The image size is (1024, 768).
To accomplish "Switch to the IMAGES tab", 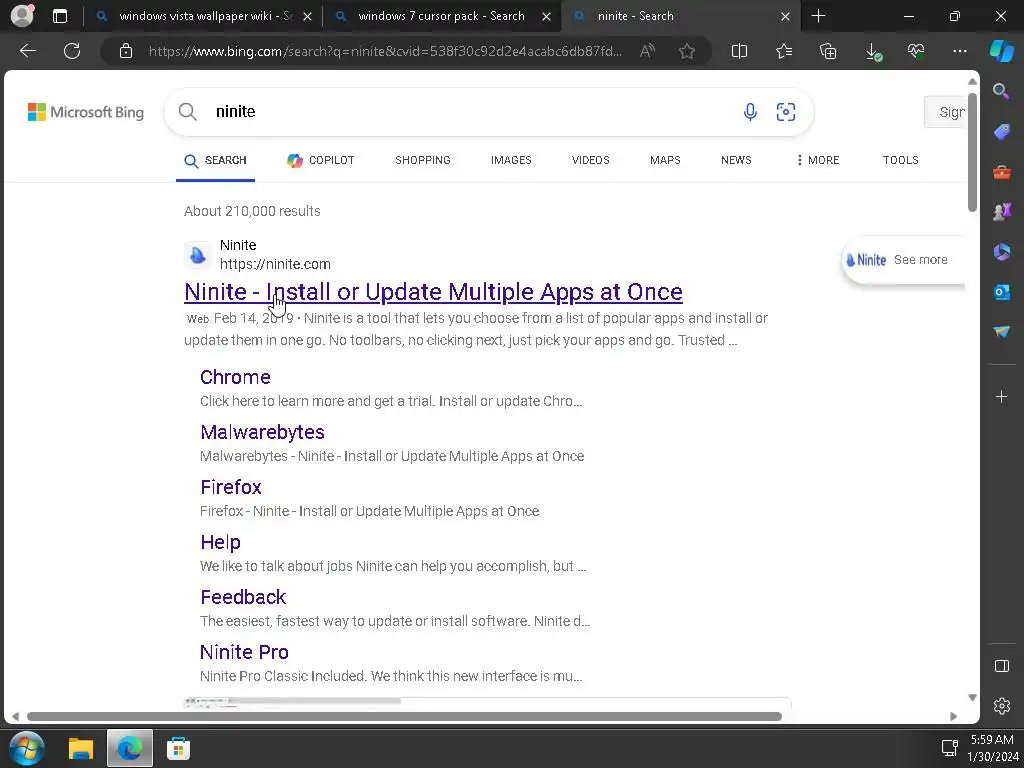I will 511,160.
